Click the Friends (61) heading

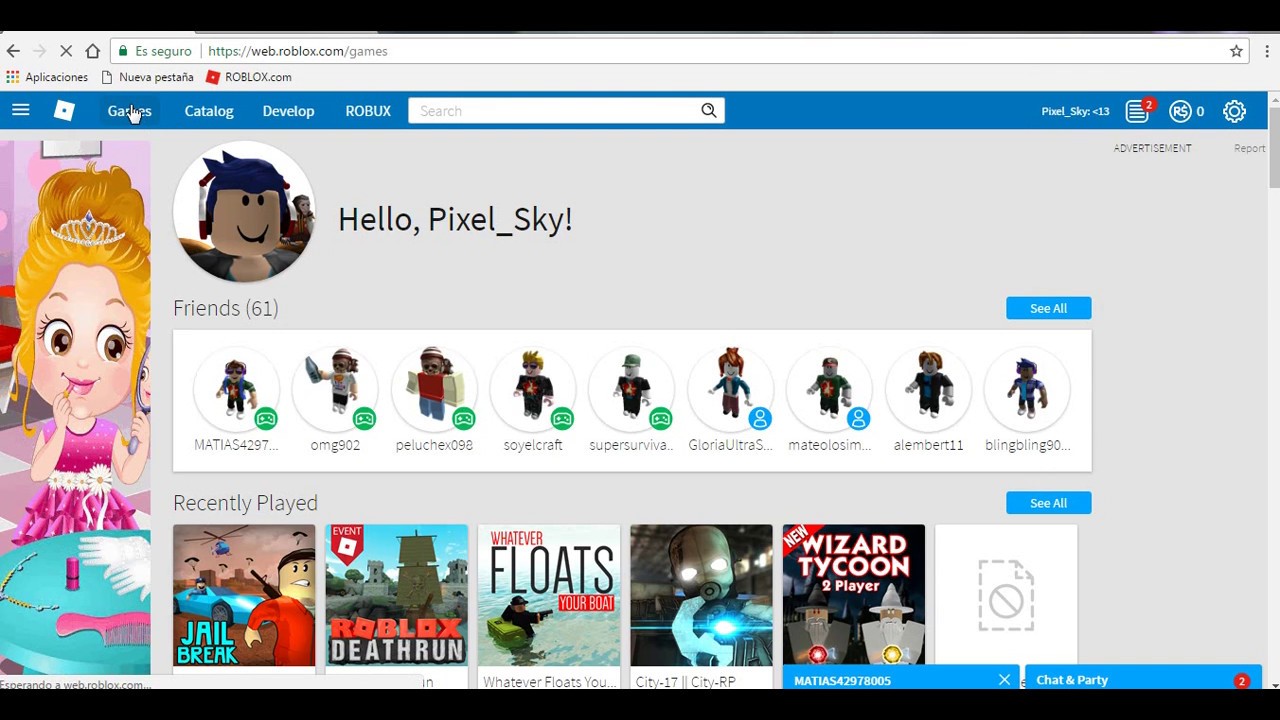pos(226,308)
